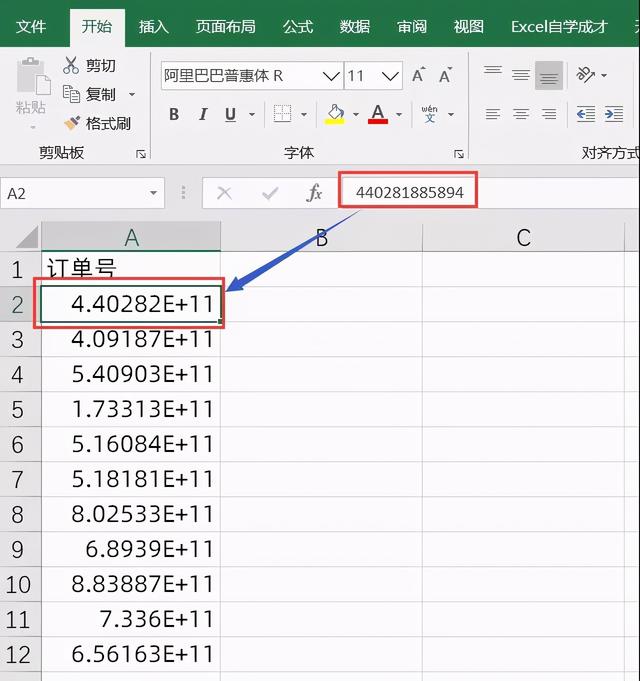Click the formula bar confirm checkmark
The width and height of the screenshot is (640, 681).
[270, 193]
